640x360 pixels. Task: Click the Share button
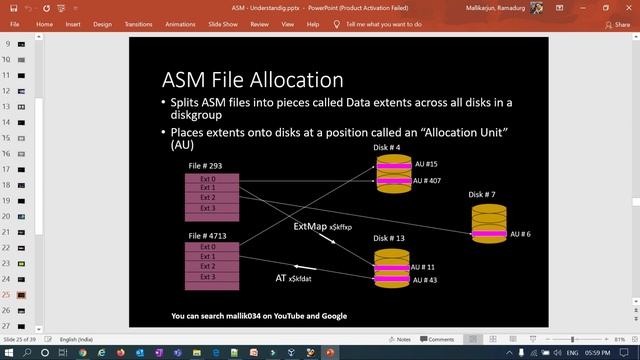click(618, 25)
